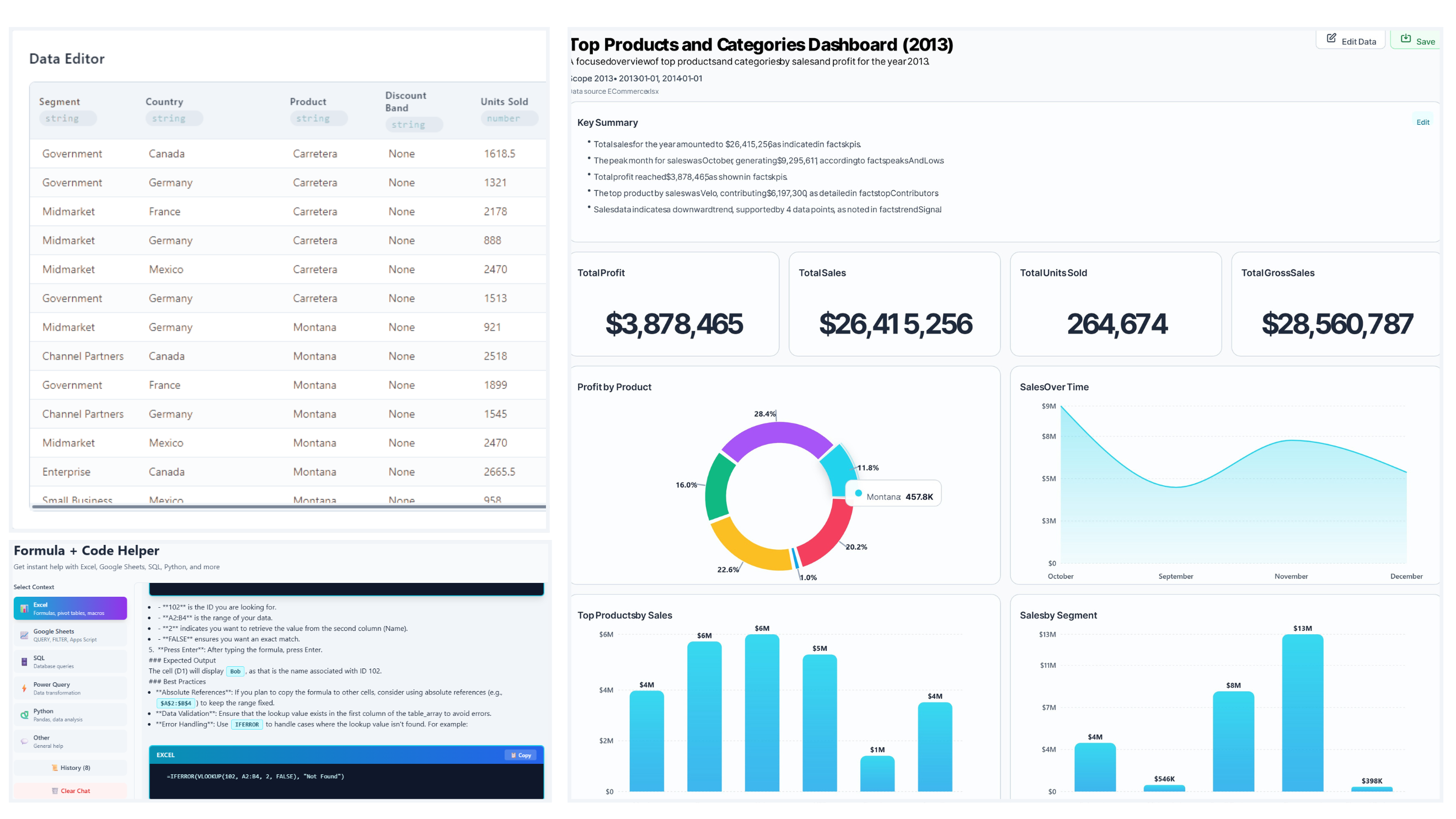Click the Save download icon
Viewport: 1456px width, 819px height.
1406,39
